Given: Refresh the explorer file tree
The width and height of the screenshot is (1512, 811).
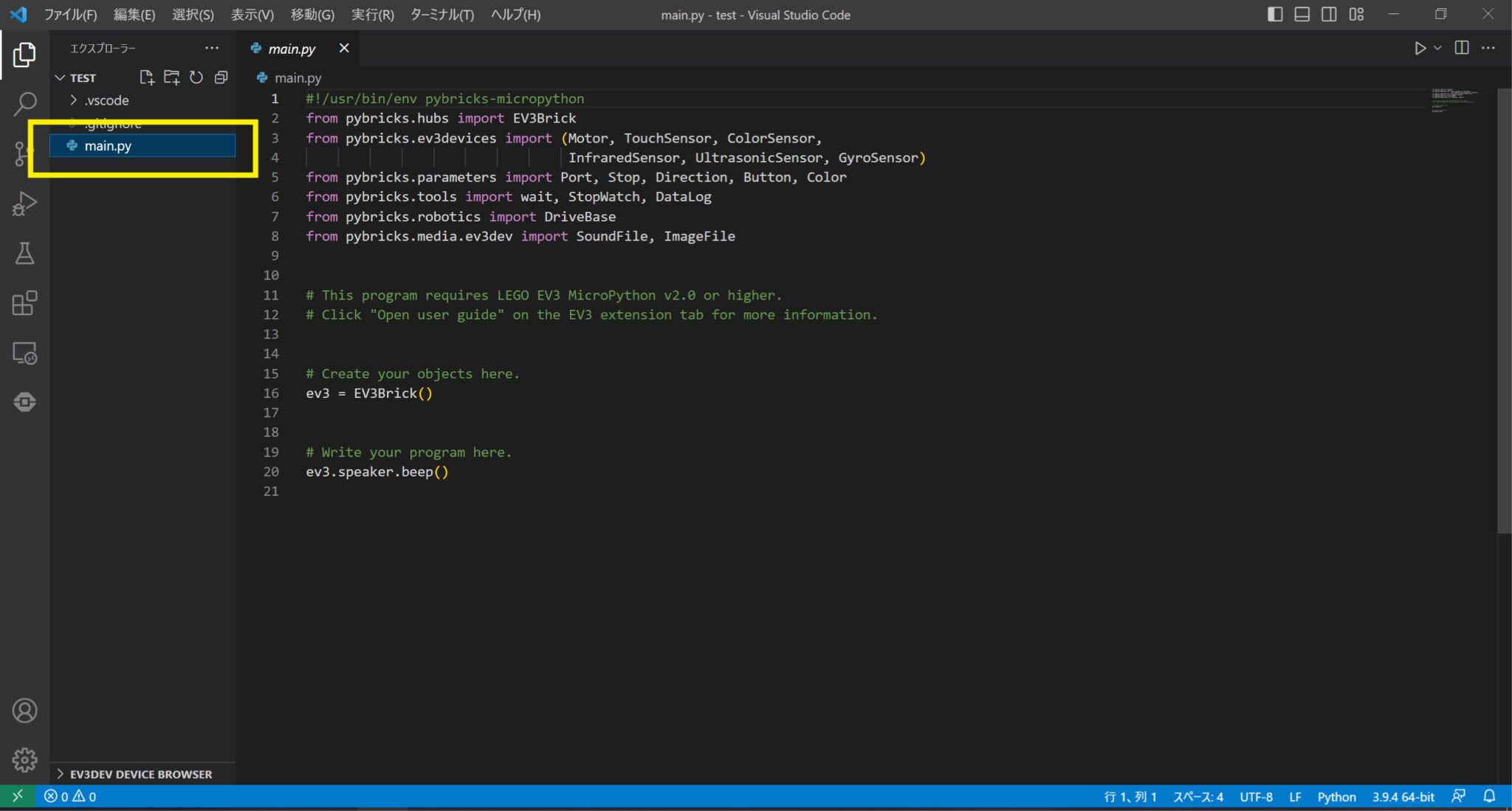Looking at the screenshot, I should click(196, 77).
